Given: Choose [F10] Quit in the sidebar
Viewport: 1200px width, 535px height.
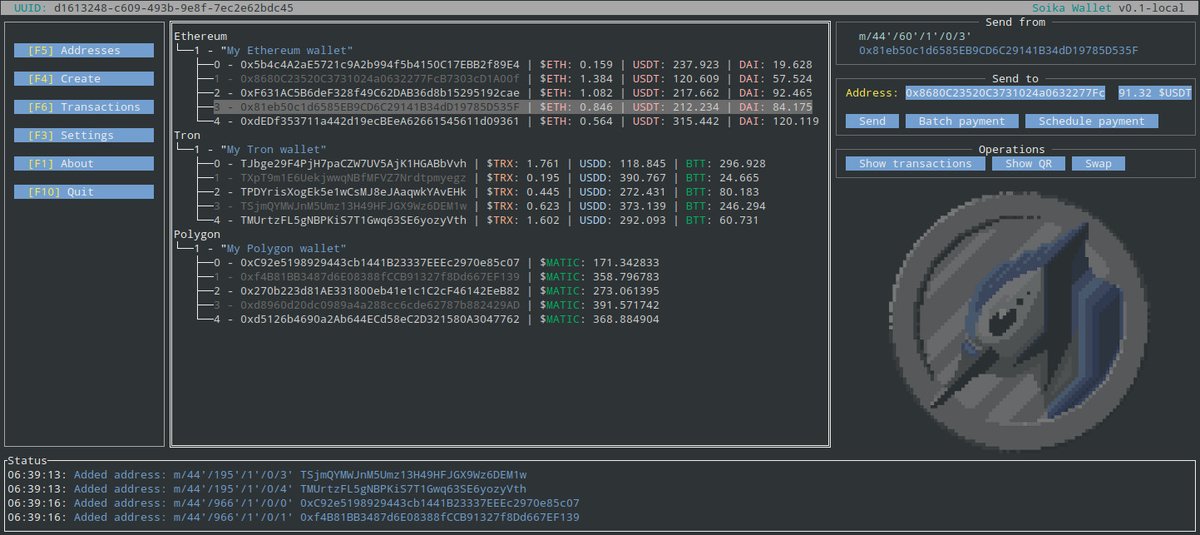Looking at the screenshot, I should (84, 192).
